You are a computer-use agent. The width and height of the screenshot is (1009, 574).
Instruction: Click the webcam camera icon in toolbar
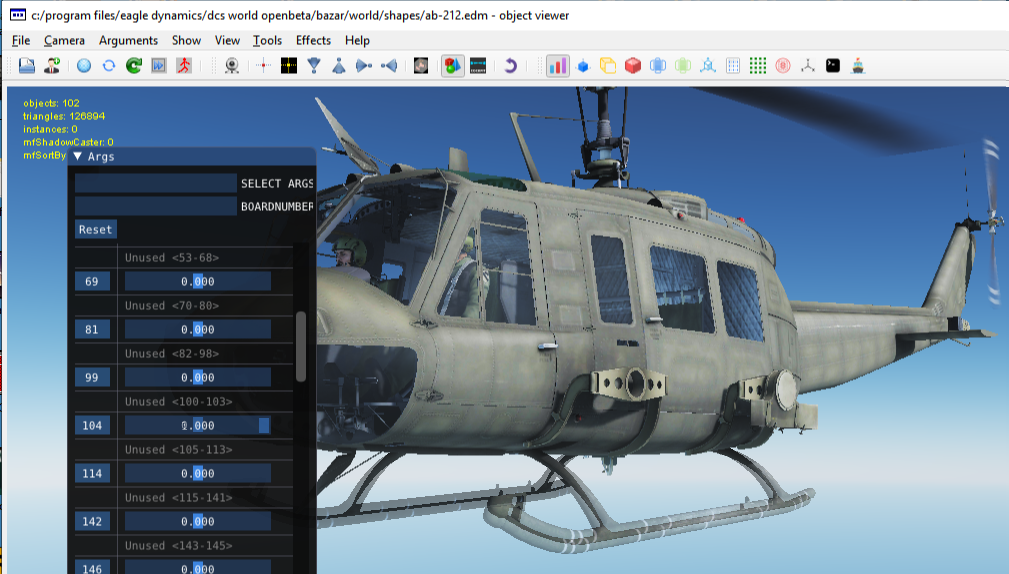pyautogui.click(x=232, y=66)
